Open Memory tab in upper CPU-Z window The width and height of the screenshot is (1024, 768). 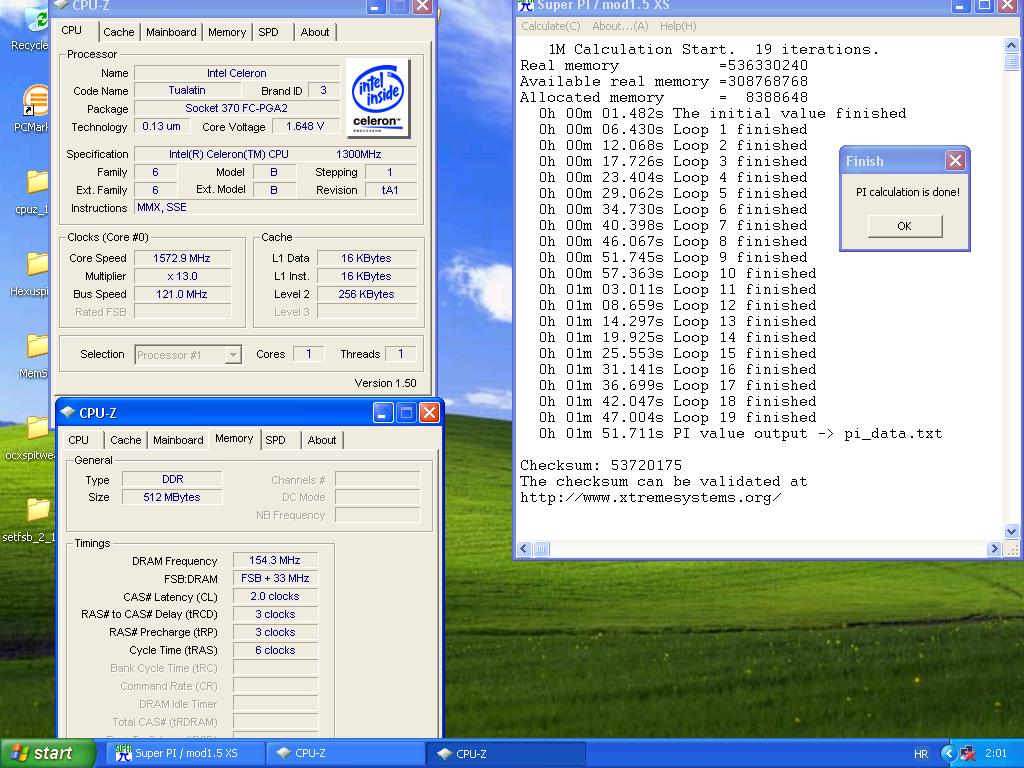point(227,32)
